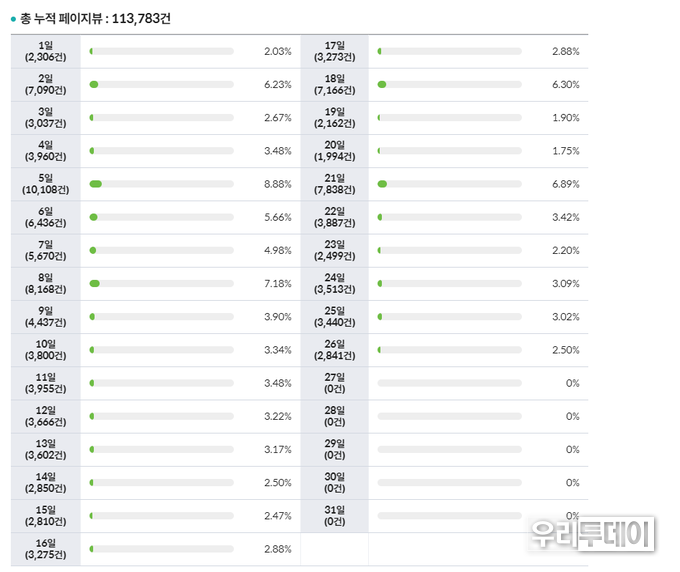Select the 16일 (3,275건) row label

tap(45, 548)
